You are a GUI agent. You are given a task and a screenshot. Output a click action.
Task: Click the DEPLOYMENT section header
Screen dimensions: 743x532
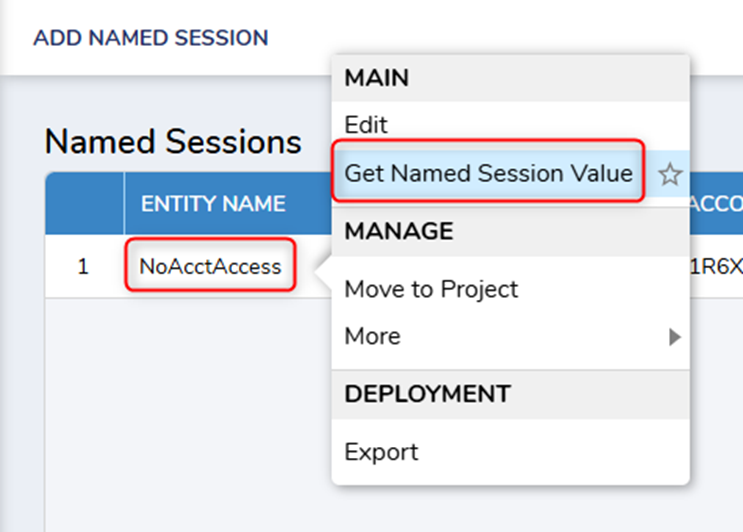tap(427, 393)
